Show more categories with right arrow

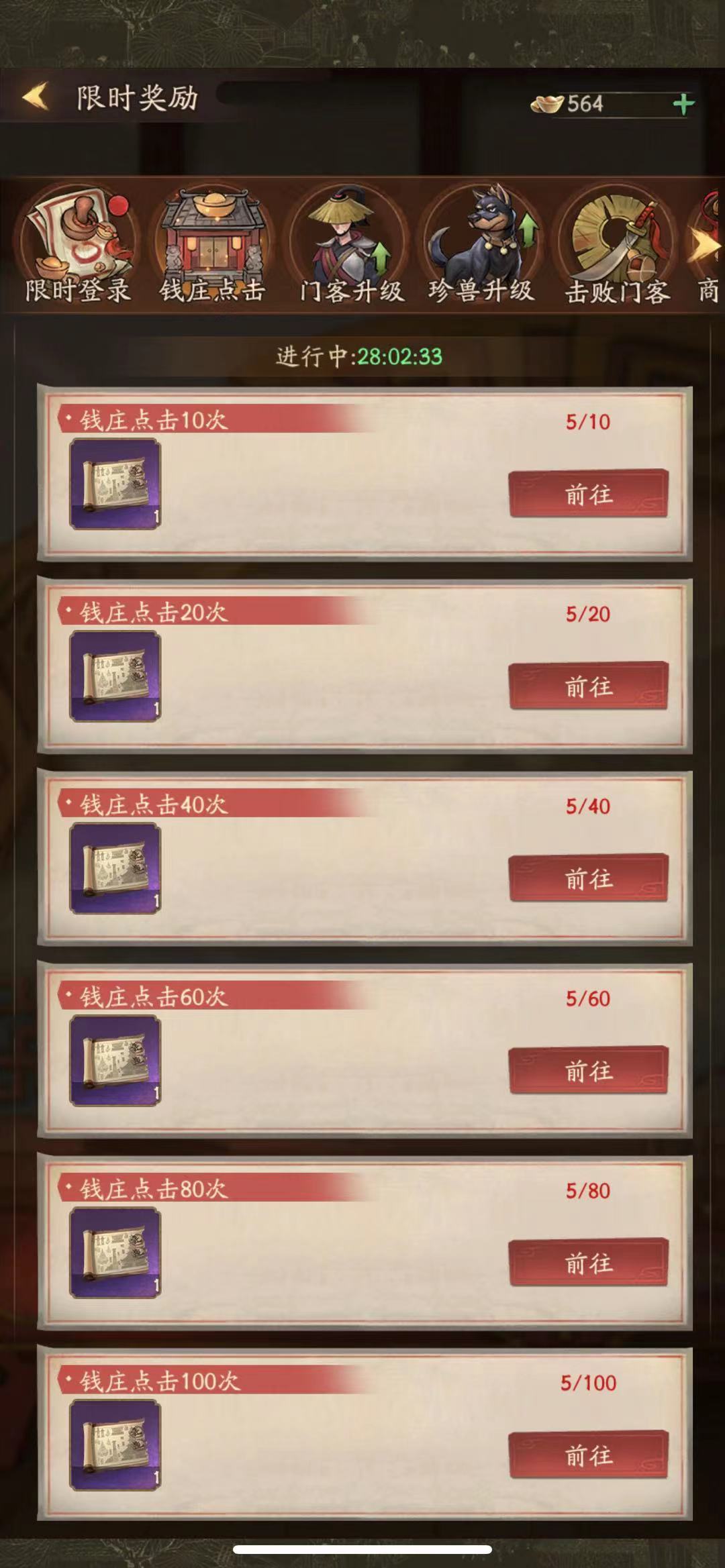coord(708,245)
